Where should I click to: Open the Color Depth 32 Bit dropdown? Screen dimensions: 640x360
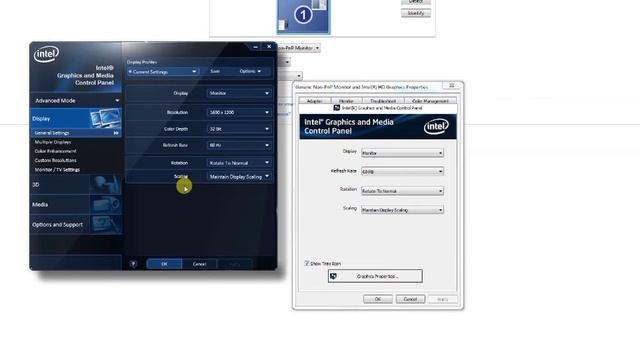click(x=239, y=129)
